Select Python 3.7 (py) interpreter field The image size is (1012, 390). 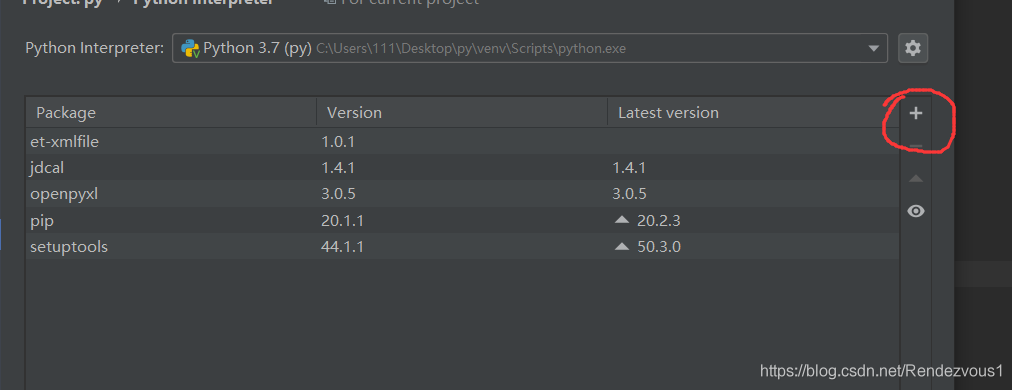click(530, 48)
